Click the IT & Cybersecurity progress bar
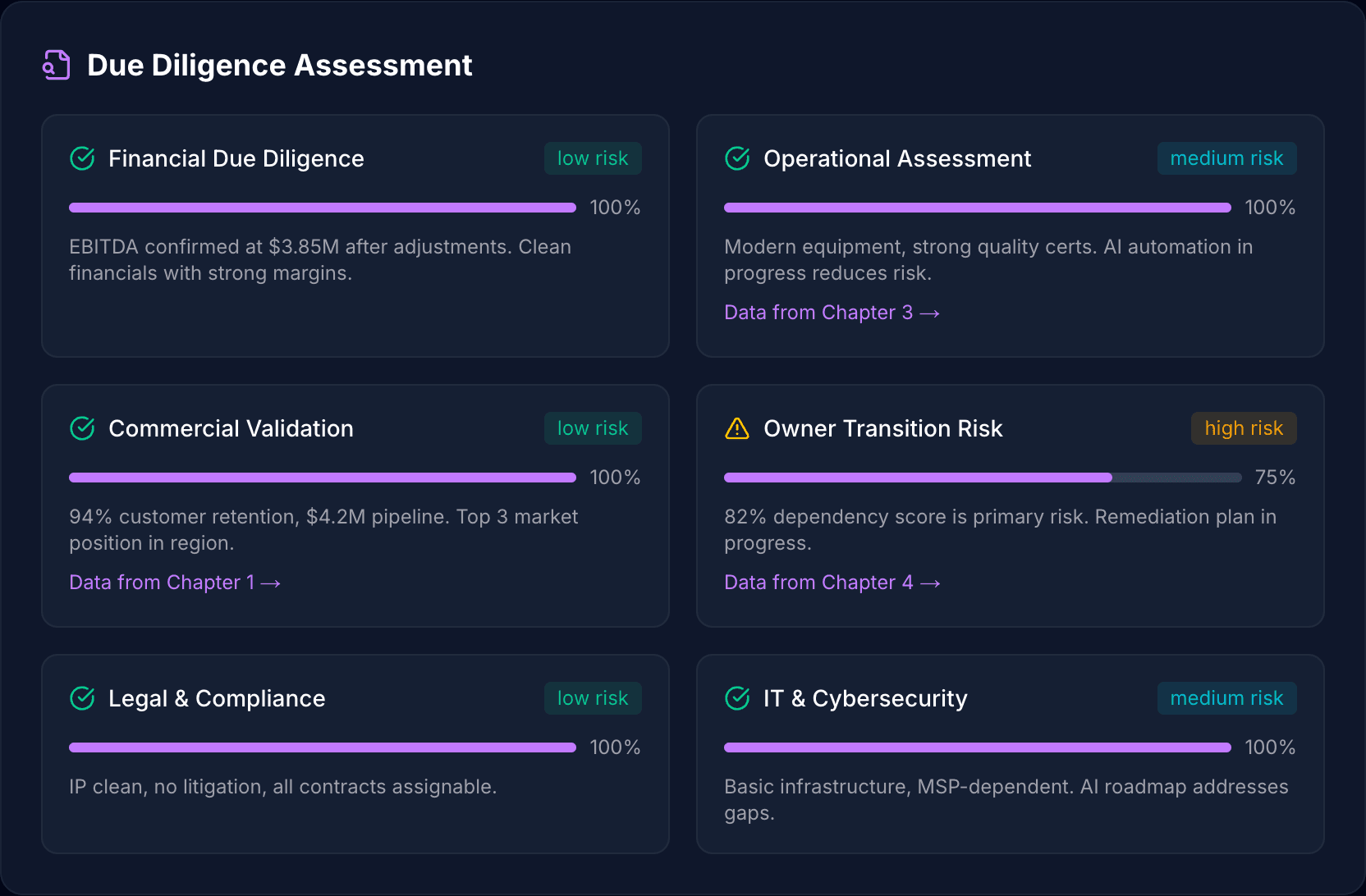The height and width of the screenshot is (896, 1366). coord(978,747)
